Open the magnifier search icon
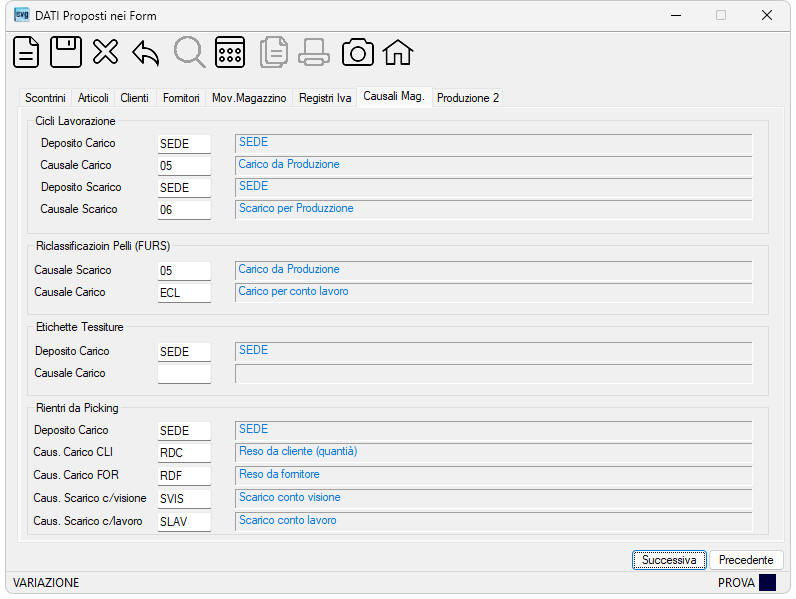Image resolution: width=796 pixels, height=599 pixels. [x=189, y=52]
